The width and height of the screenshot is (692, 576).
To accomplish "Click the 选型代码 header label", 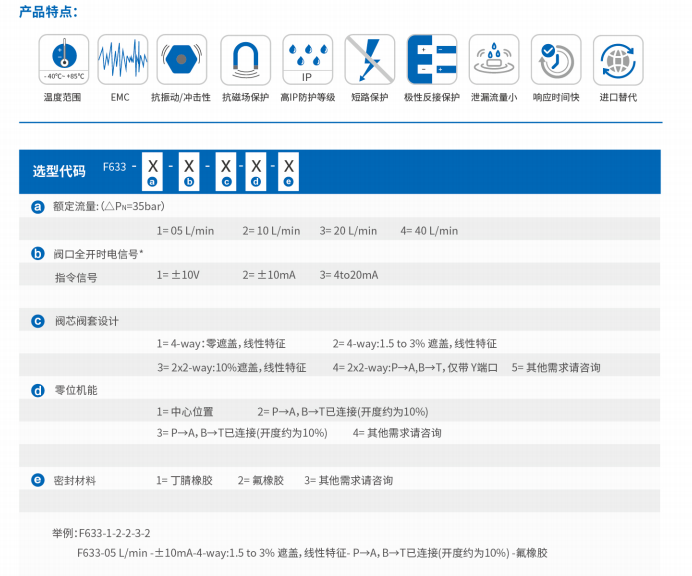I will (x=59, y=171).
